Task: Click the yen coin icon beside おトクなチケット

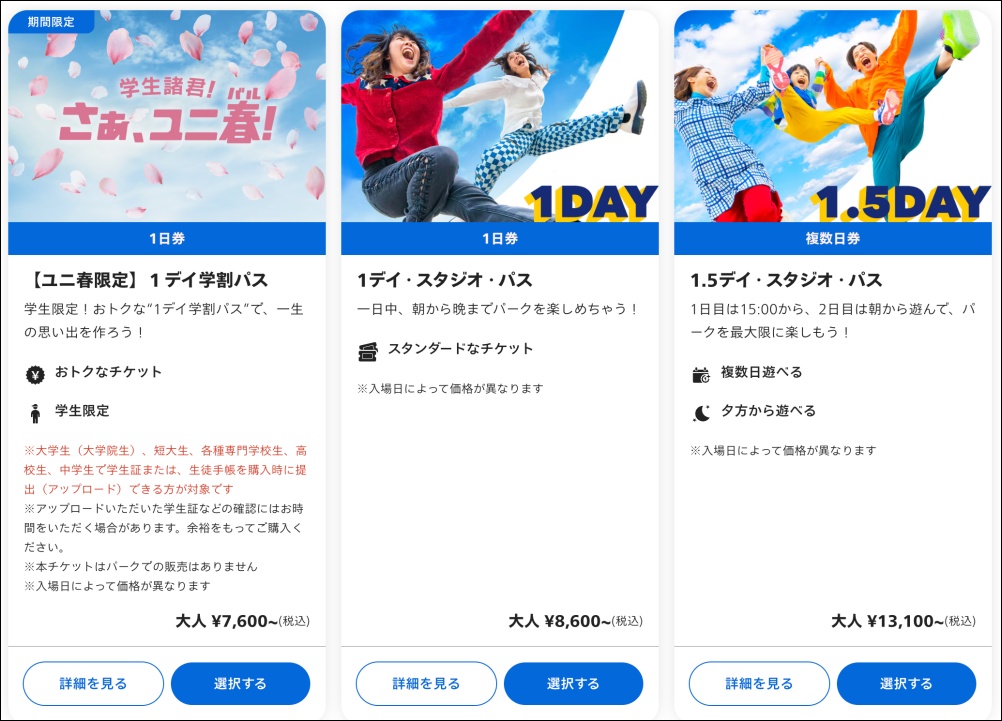Action: click(35, 375)
